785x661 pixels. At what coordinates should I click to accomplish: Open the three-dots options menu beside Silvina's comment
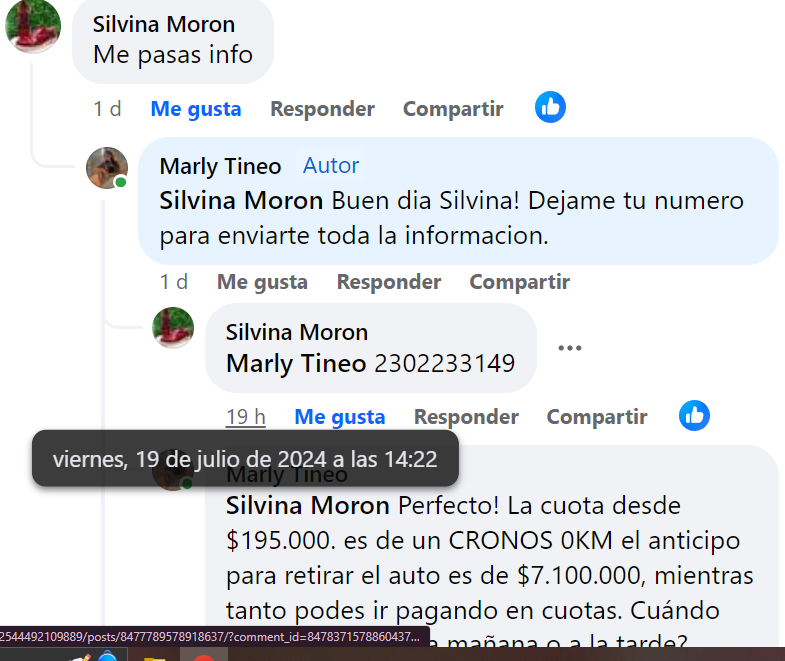point(570,348)
